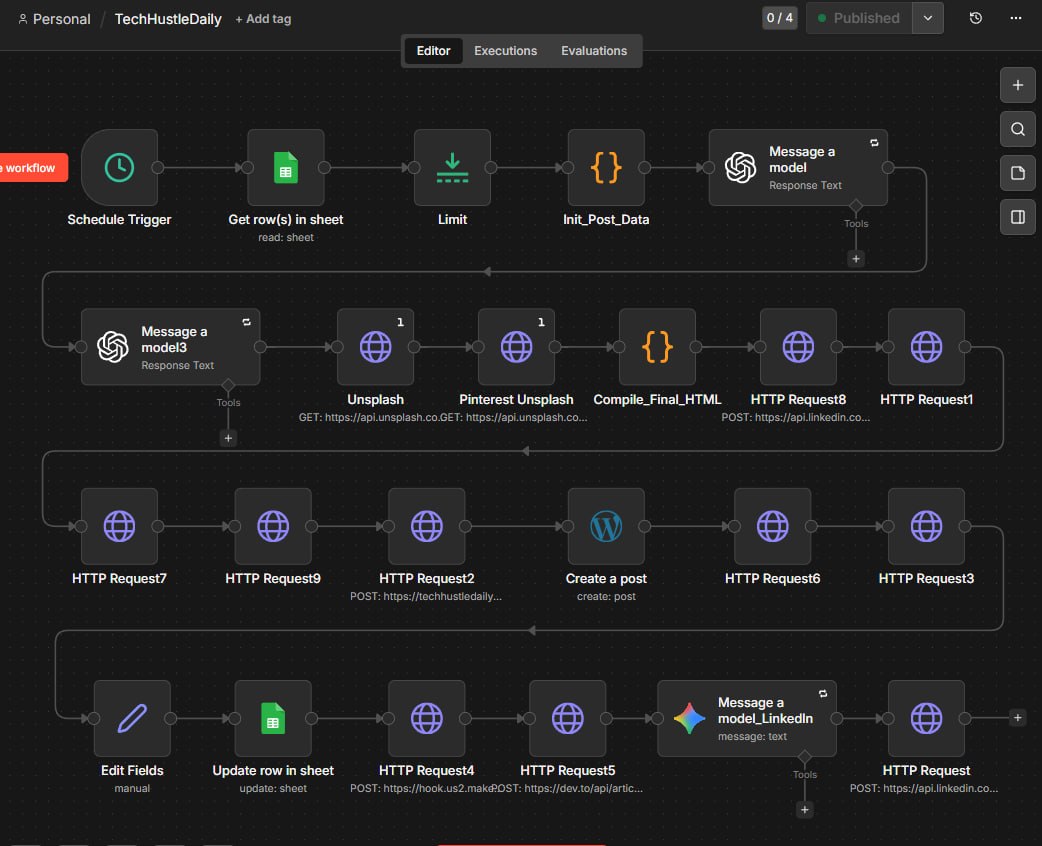Open the Get row(s) in sheet node

point(286,167)
